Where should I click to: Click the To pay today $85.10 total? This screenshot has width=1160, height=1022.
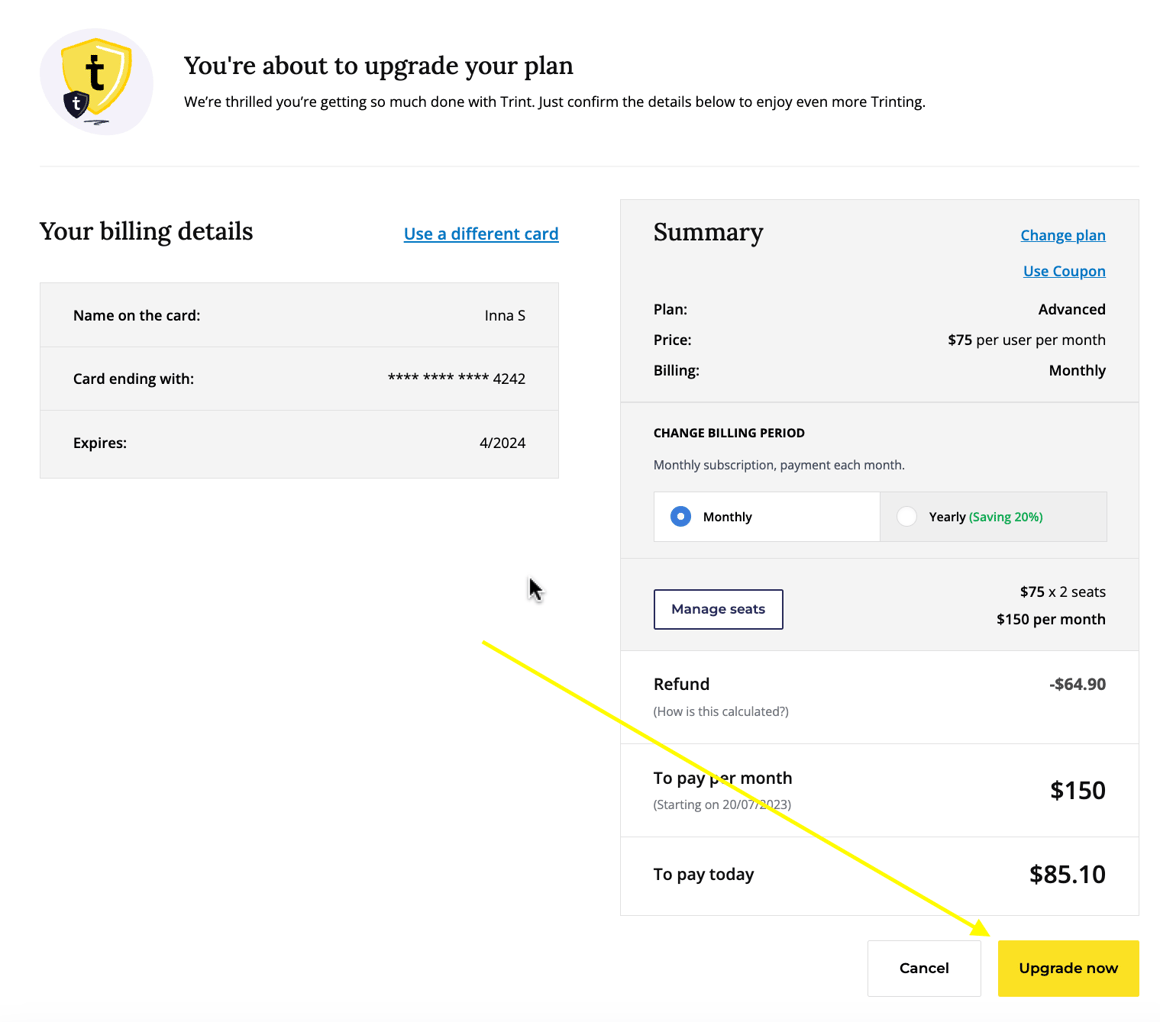point(1067,874)
